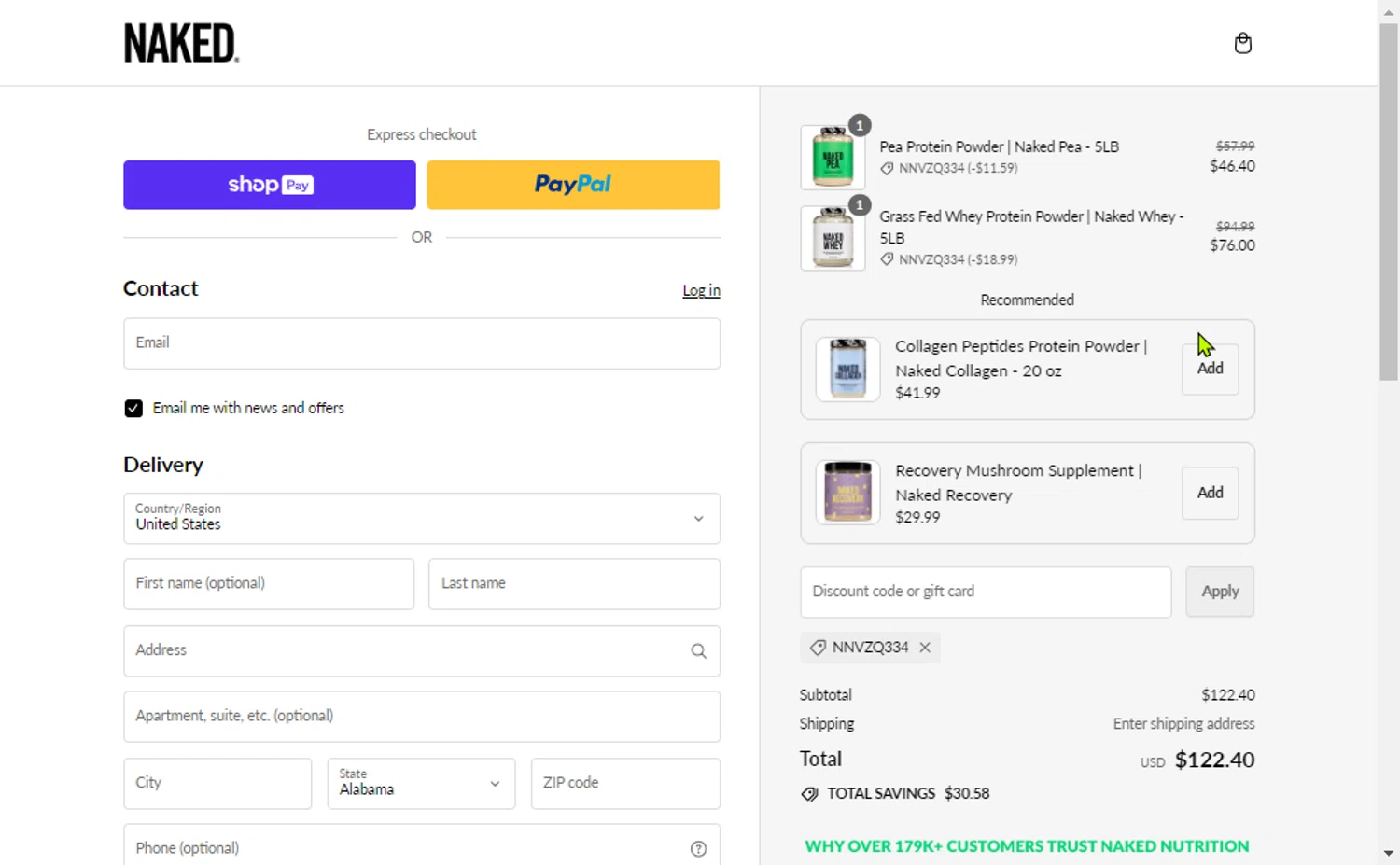Remove the NNVZQ334 discount code
The width and height of the screenshot is (1400, 865).
pyautogui.click(x=925, y=648)
